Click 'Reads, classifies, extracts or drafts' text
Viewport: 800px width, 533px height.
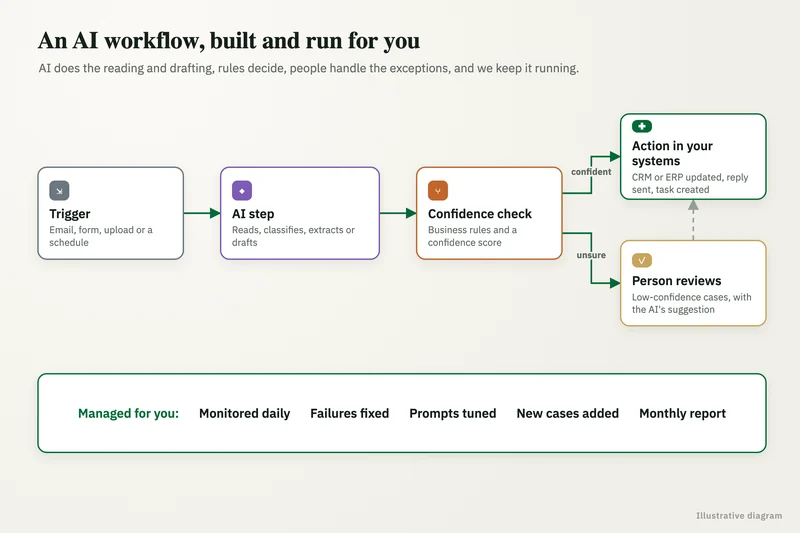point(293,236)
